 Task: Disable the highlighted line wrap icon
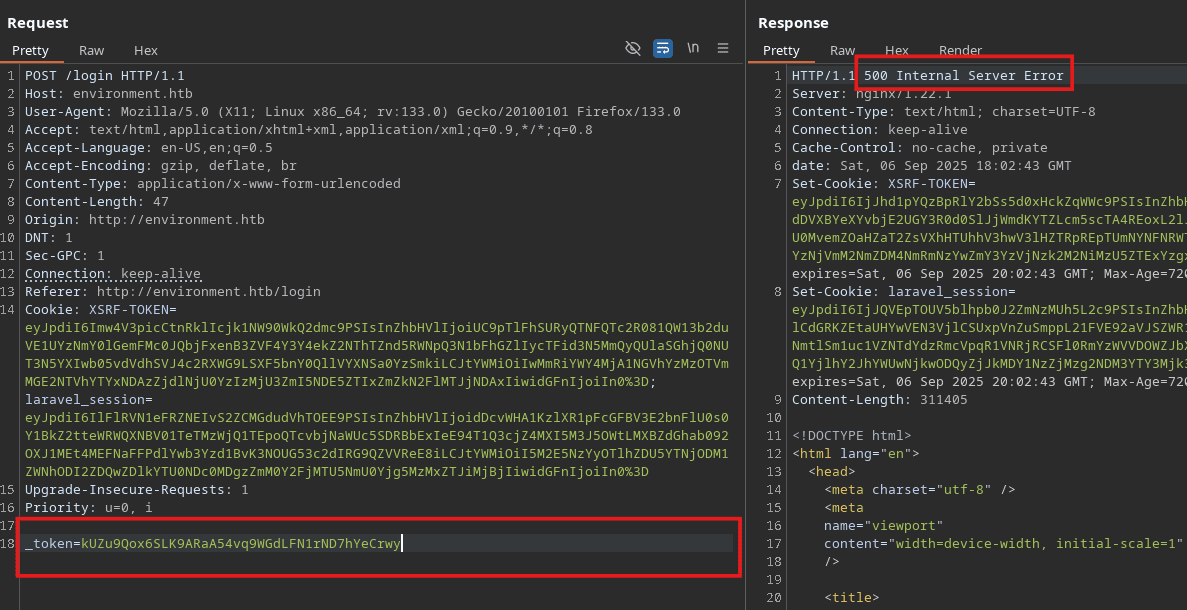(x=662, y=48)
